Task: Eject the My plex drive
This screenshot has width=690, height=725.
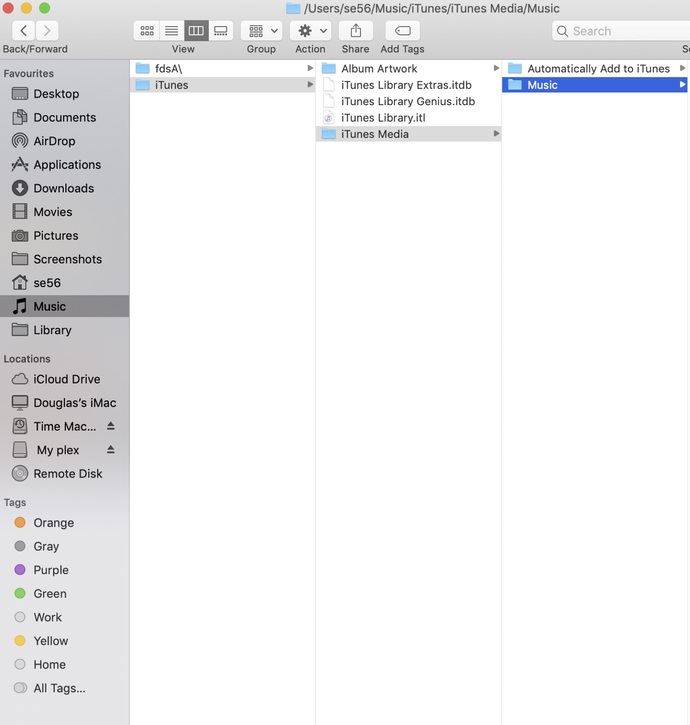Action: tap(111, 449)
